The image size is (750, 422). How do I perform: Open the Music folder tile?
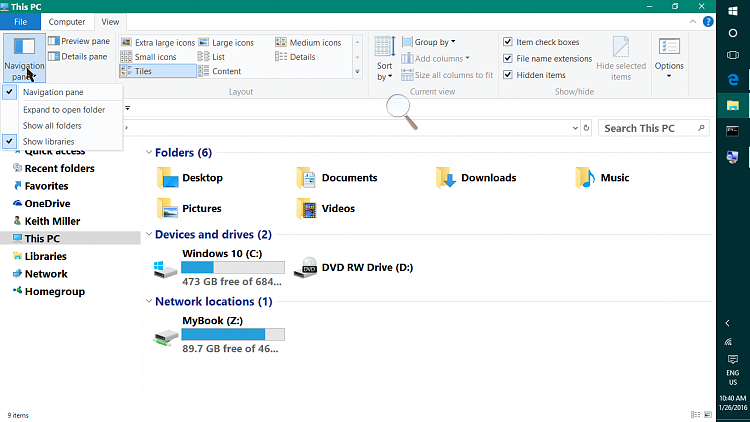pyautogui.click(x=602, y=178)
